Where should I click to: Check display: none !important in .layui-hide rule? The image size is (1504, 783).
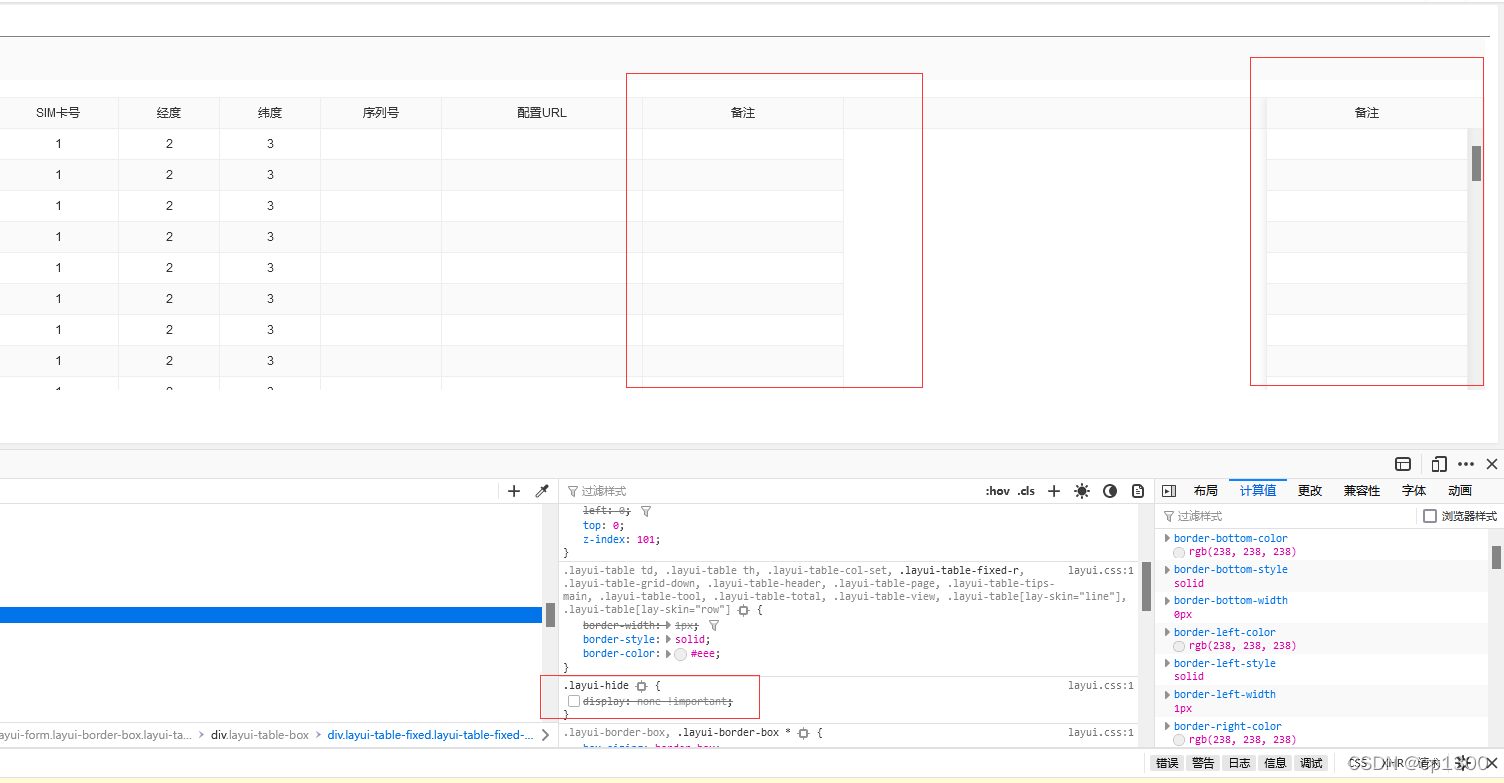574,701
